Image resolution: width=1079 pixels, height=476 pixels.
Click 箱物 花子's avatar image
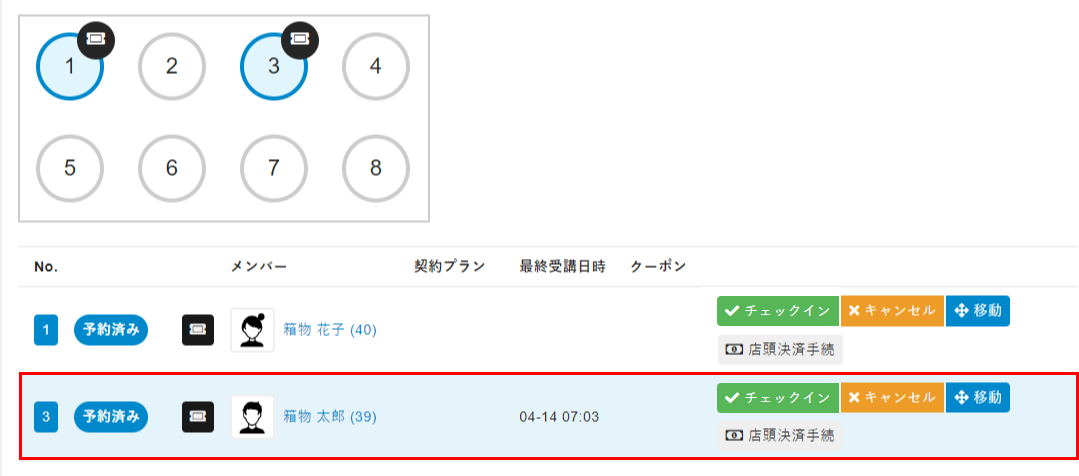pyautogui.click(x=252, y=330)
